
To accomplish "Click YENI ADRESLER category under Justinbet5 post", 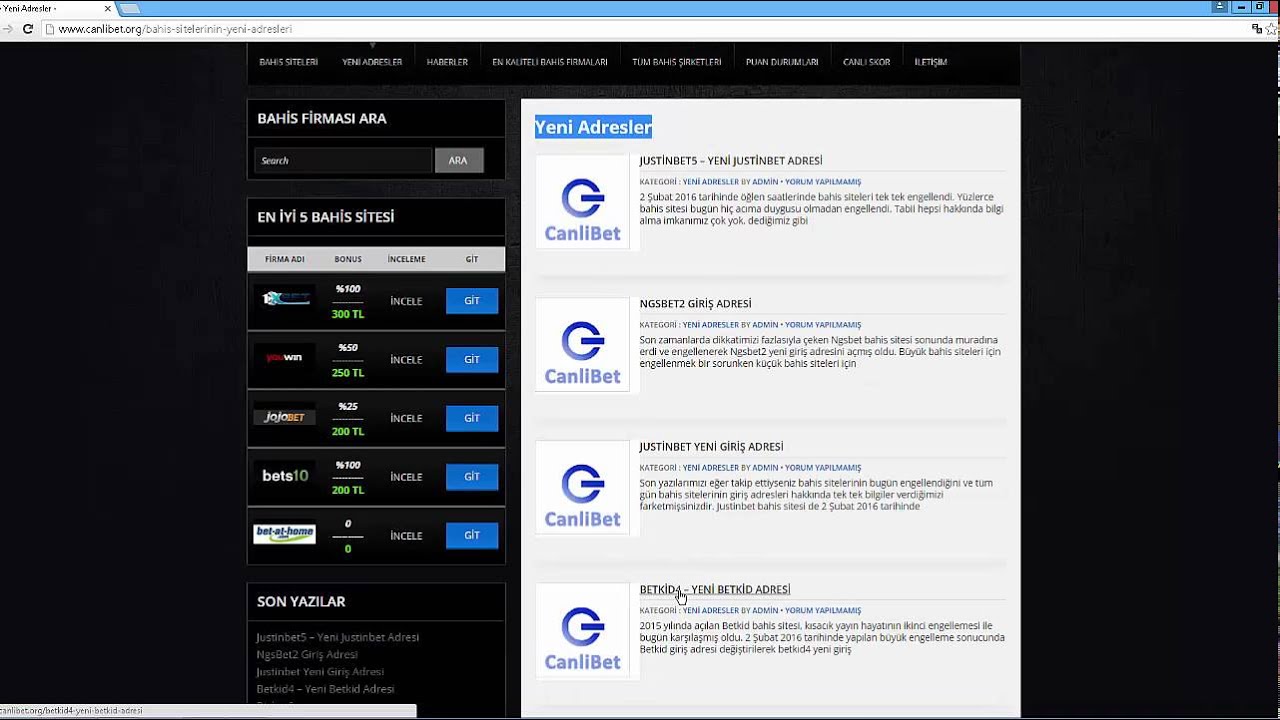I will click(711, 182).
